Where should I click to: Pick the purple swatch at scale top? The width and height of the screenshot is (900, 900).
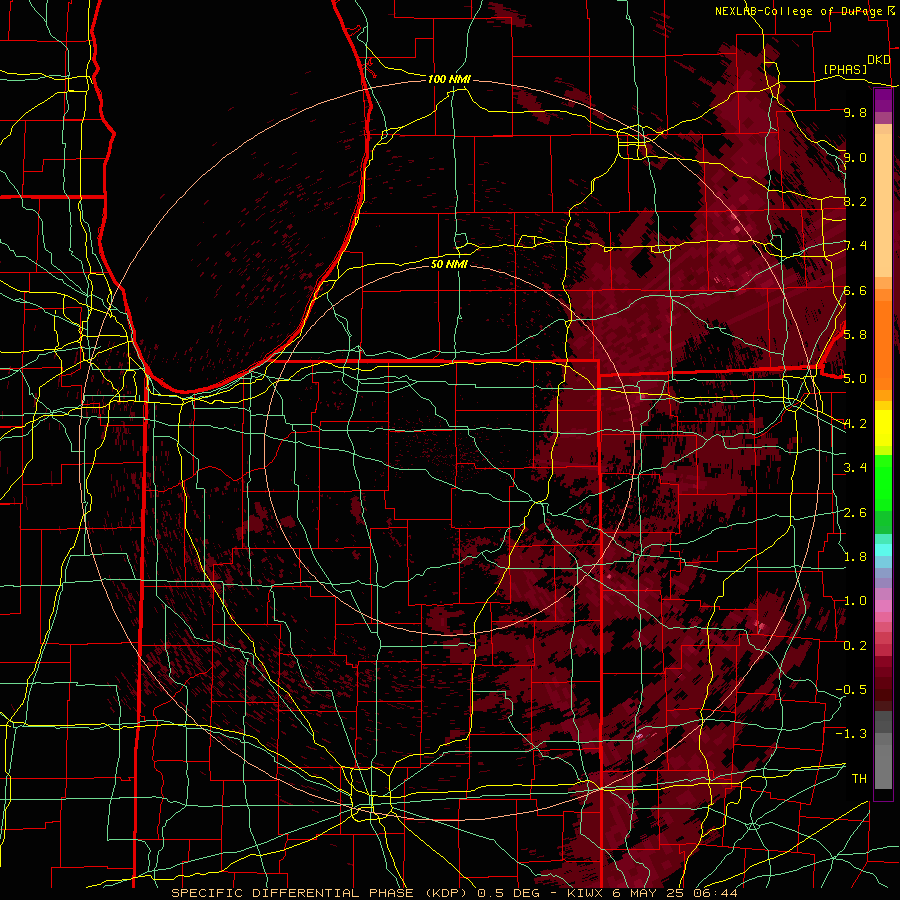(883, 100)
